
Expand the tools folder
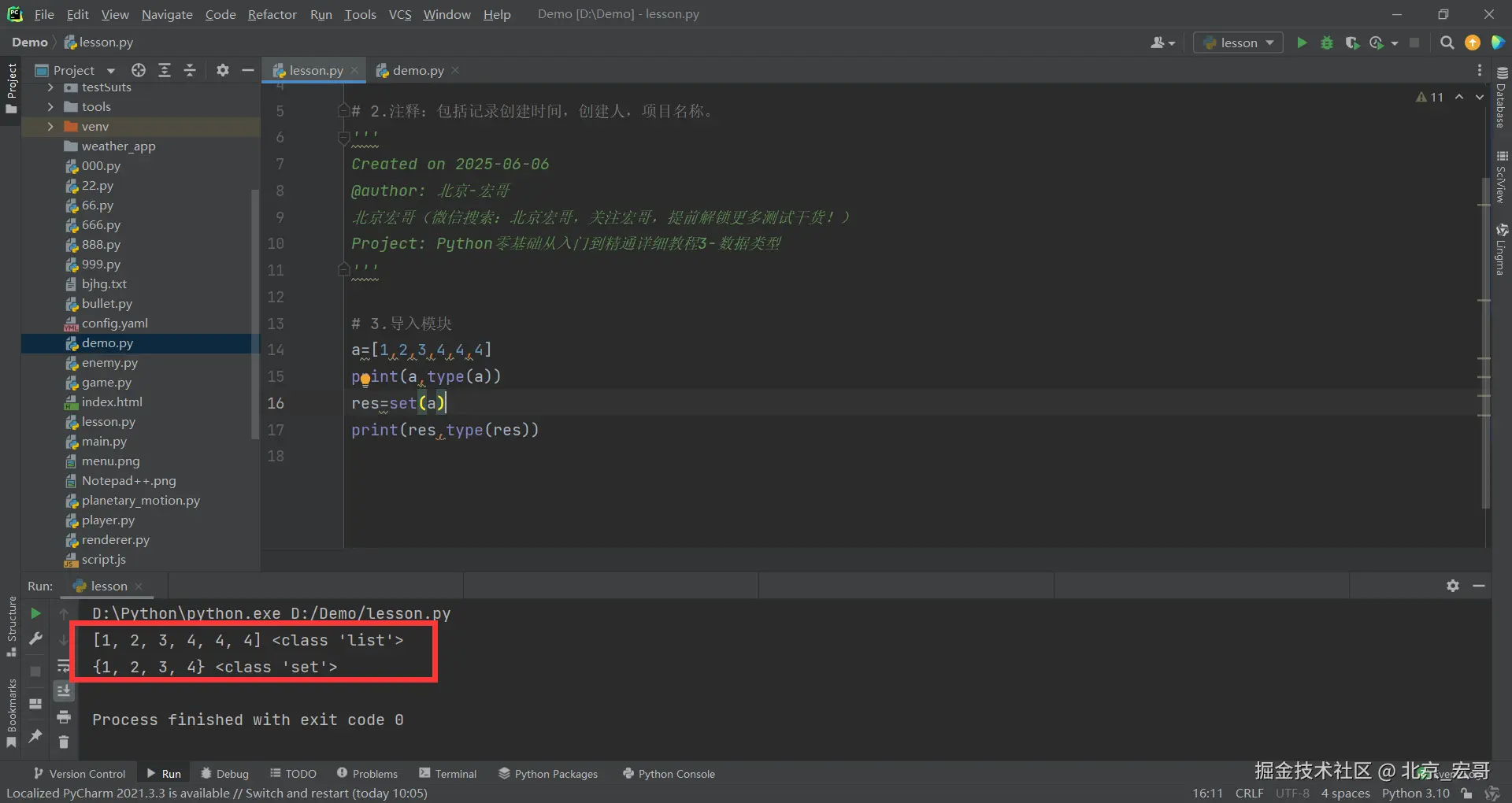click(x=50, y=106)
